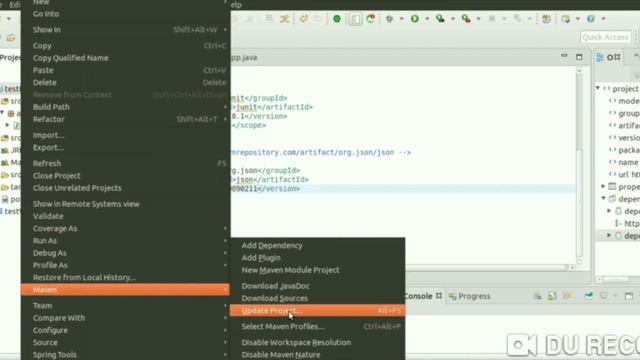
Task: Click the green circular icon in the main toolbar
Action: (337, 19)
